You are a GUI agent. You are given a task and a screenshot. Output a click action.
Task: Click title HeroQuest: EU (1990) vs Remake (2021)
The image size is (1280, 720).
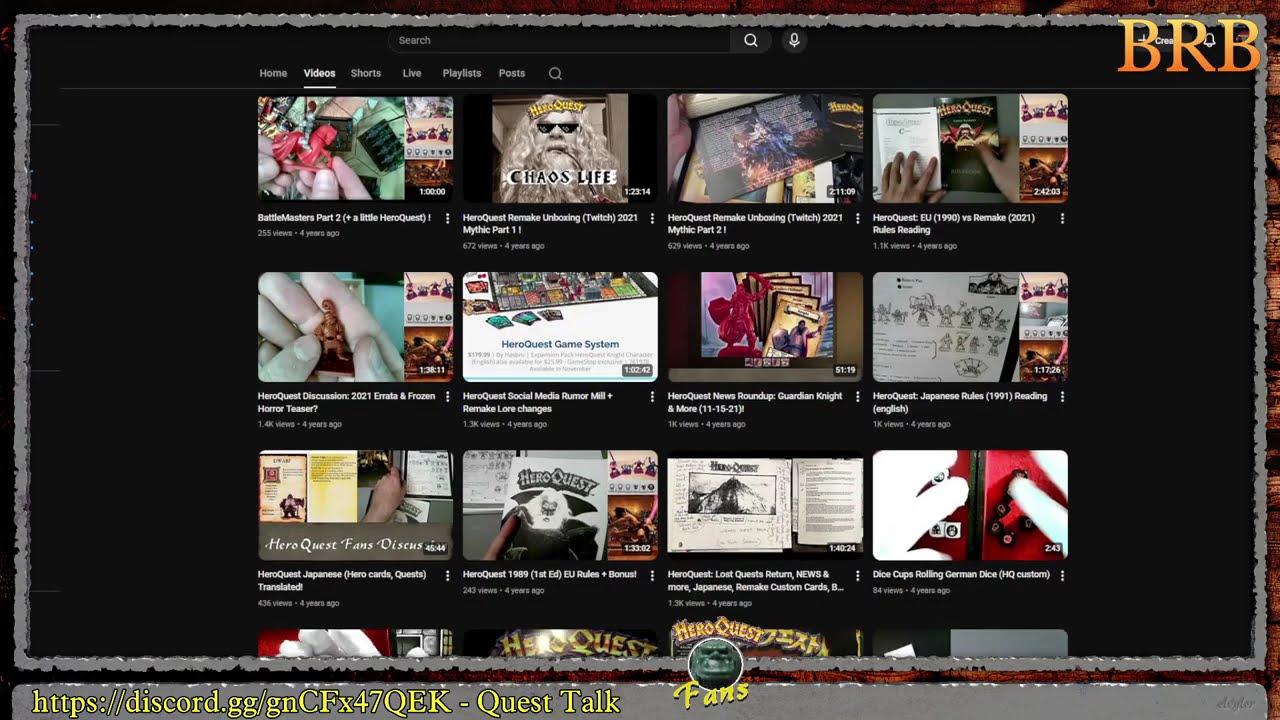[x=954, y=223]
